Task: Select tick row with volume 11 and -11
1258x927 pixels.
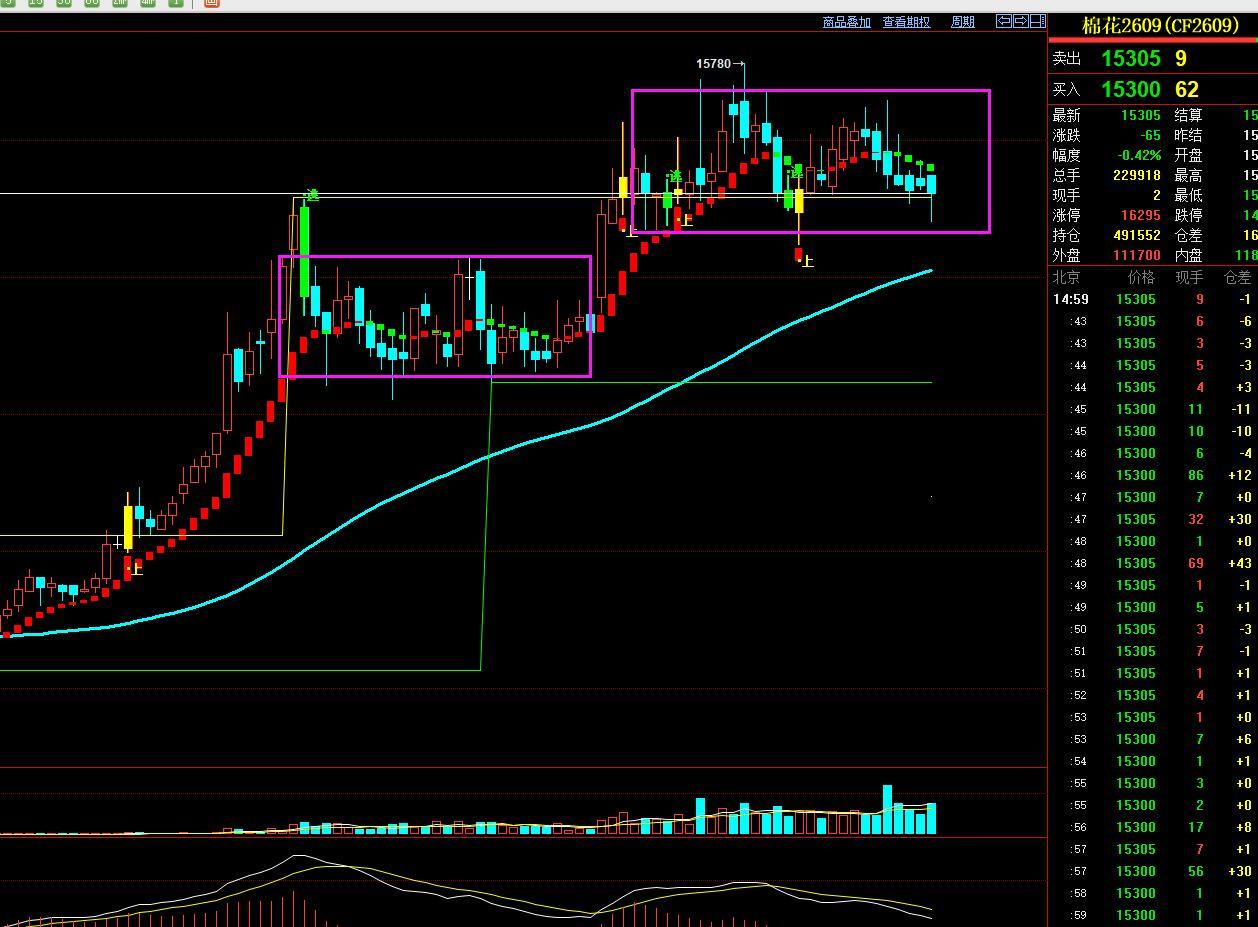Action: [x=1153, y=409]
